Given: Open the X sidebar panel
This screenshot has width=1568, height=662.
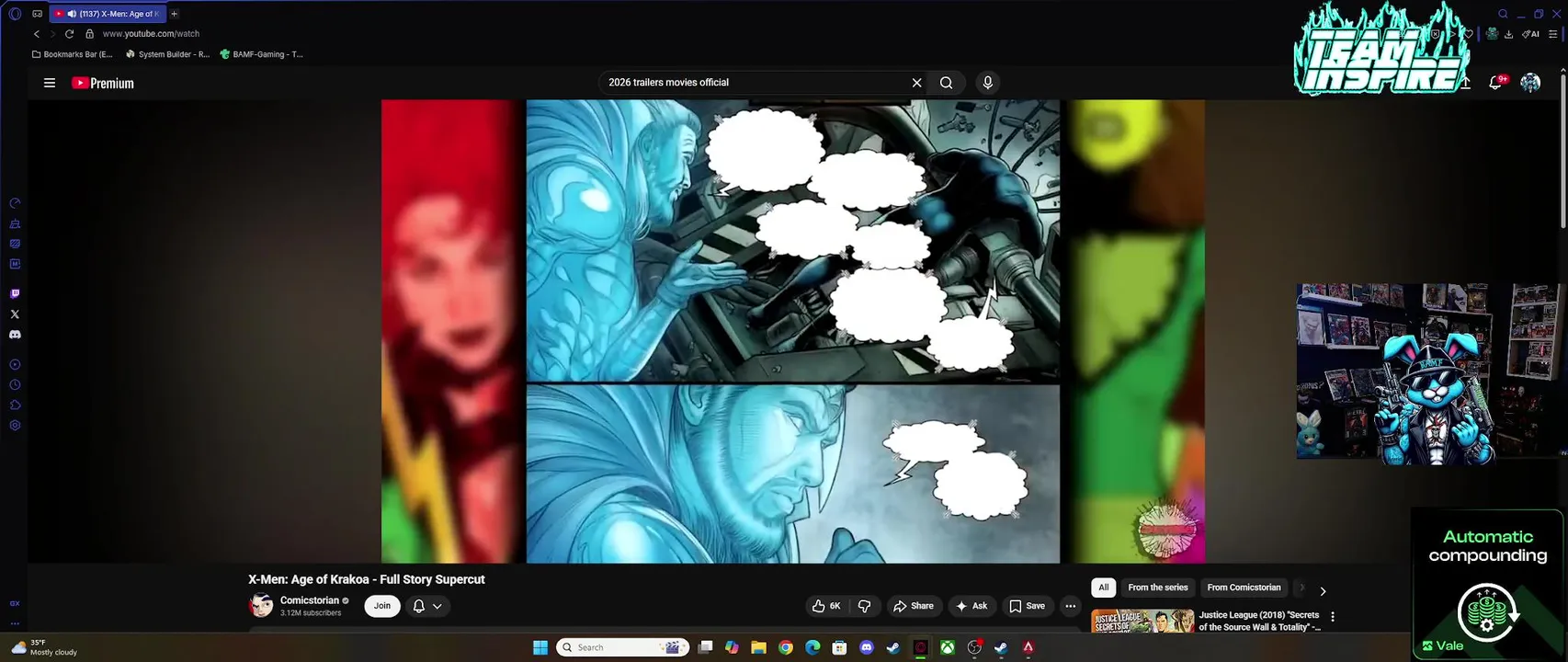Looking at the screenshot, I should [x=15, y=314].
